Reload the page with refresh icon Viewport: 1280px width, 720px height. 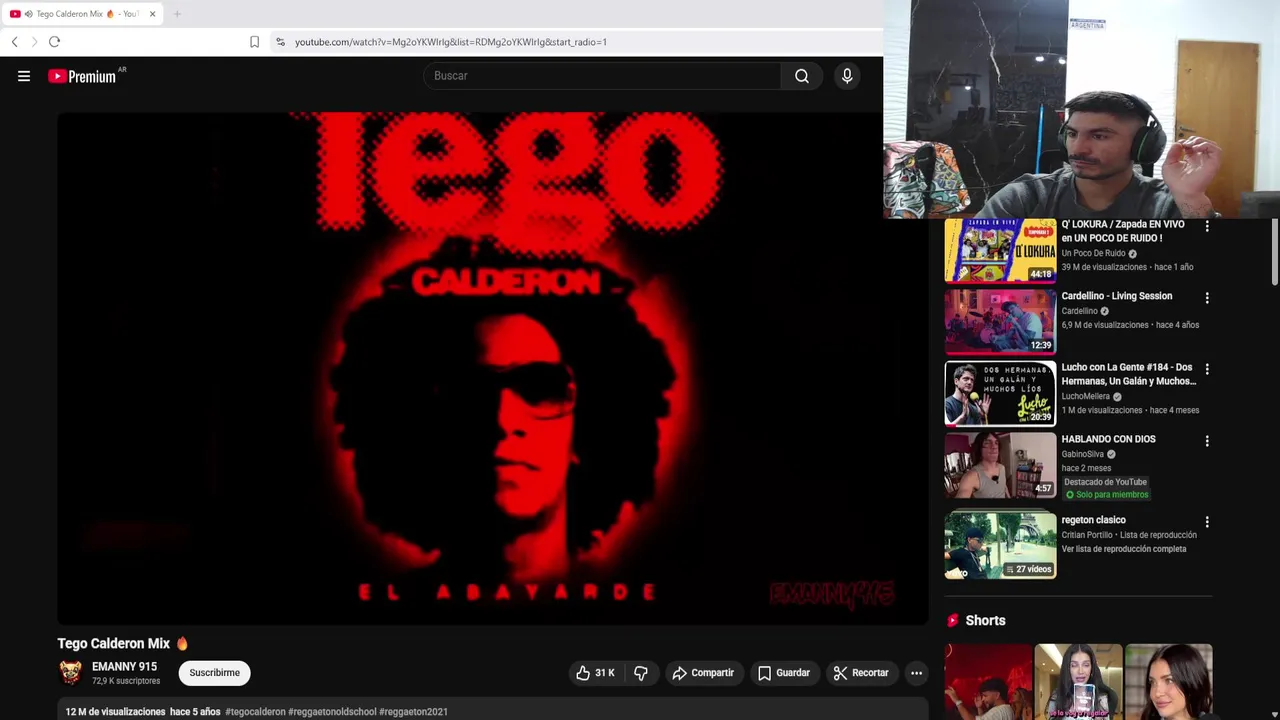[x=55, y=42]
